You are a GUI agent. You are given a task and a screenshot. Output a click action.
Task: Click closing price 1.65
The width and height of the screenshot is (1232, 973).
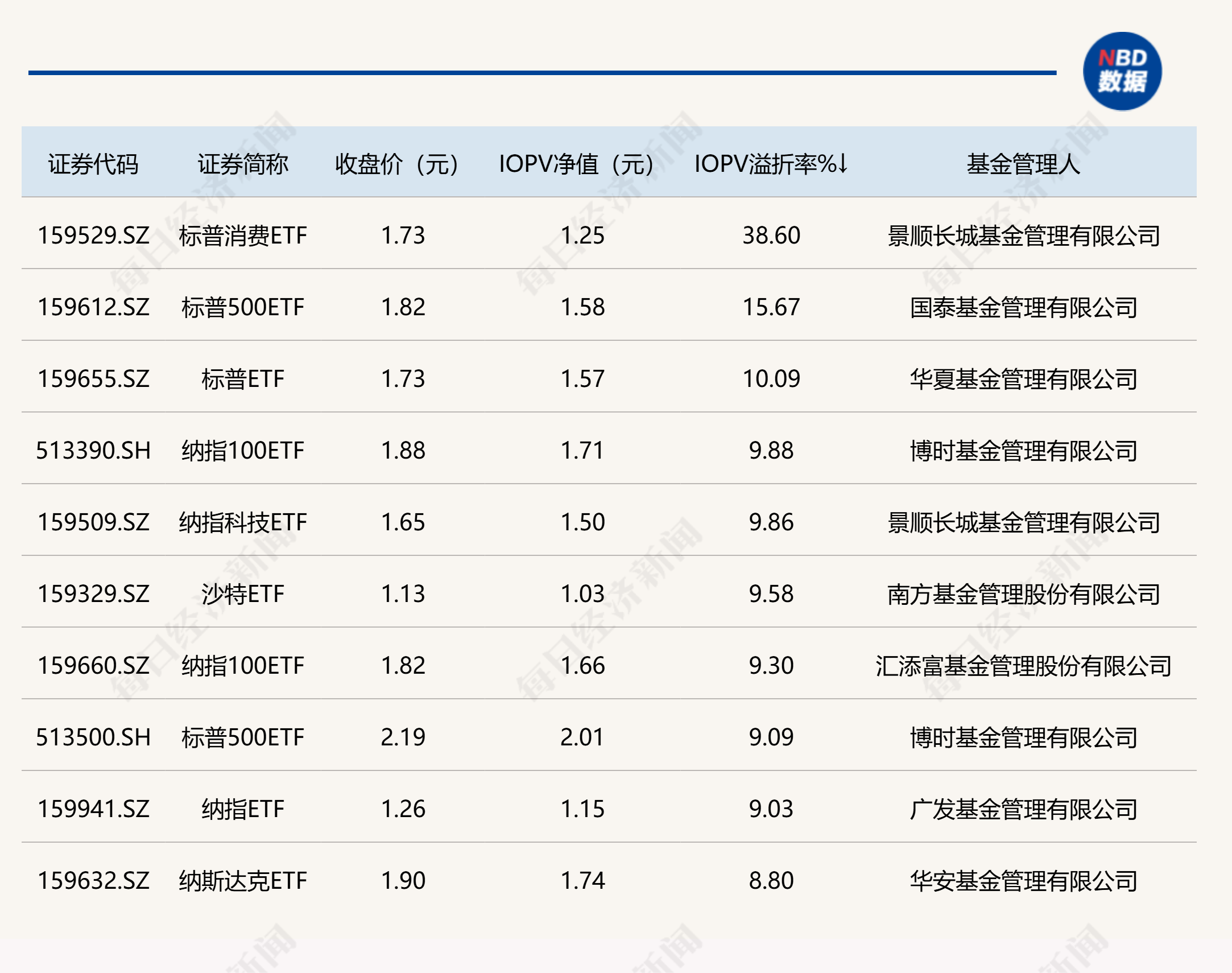tap(403, 522)
